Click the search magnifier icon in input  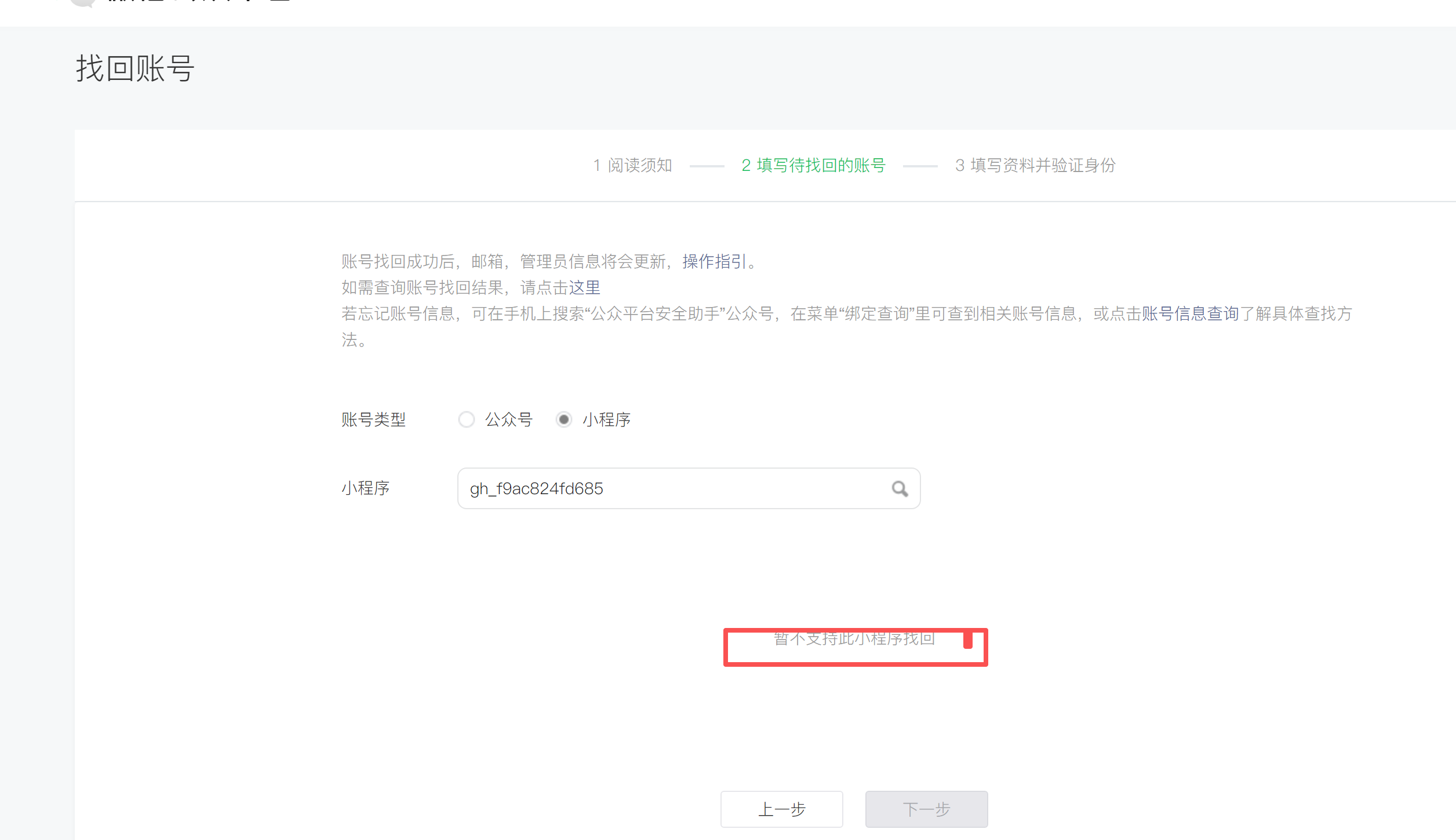[900, 489]
